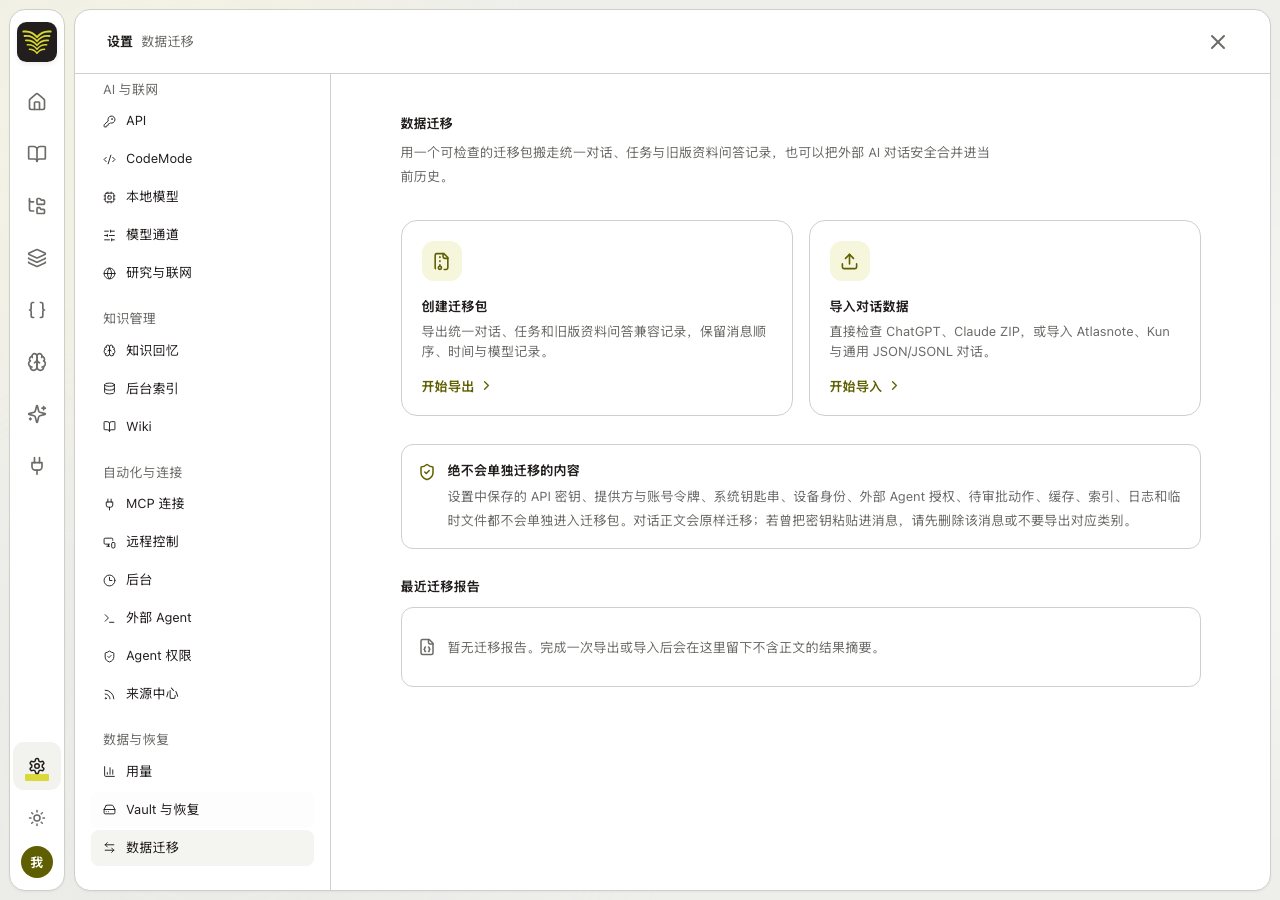Image resolution: width=1280 pixels, height=900 pixels.
Task: Click the 创建迁移包 file archive icon
Action: pos(442,261)
